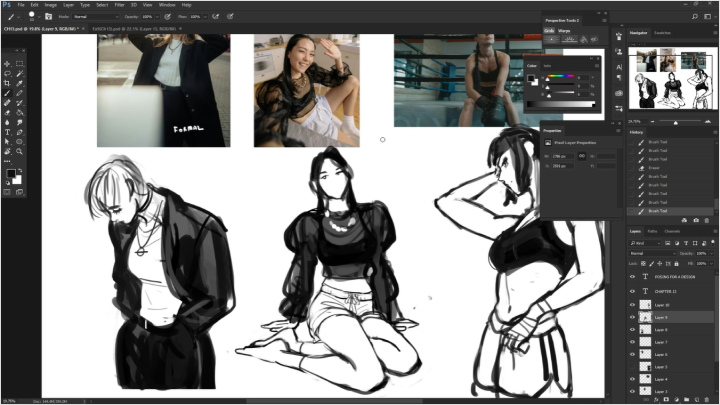Click the width field in Properties panel

pyautogui.click(x=562, y=156)
